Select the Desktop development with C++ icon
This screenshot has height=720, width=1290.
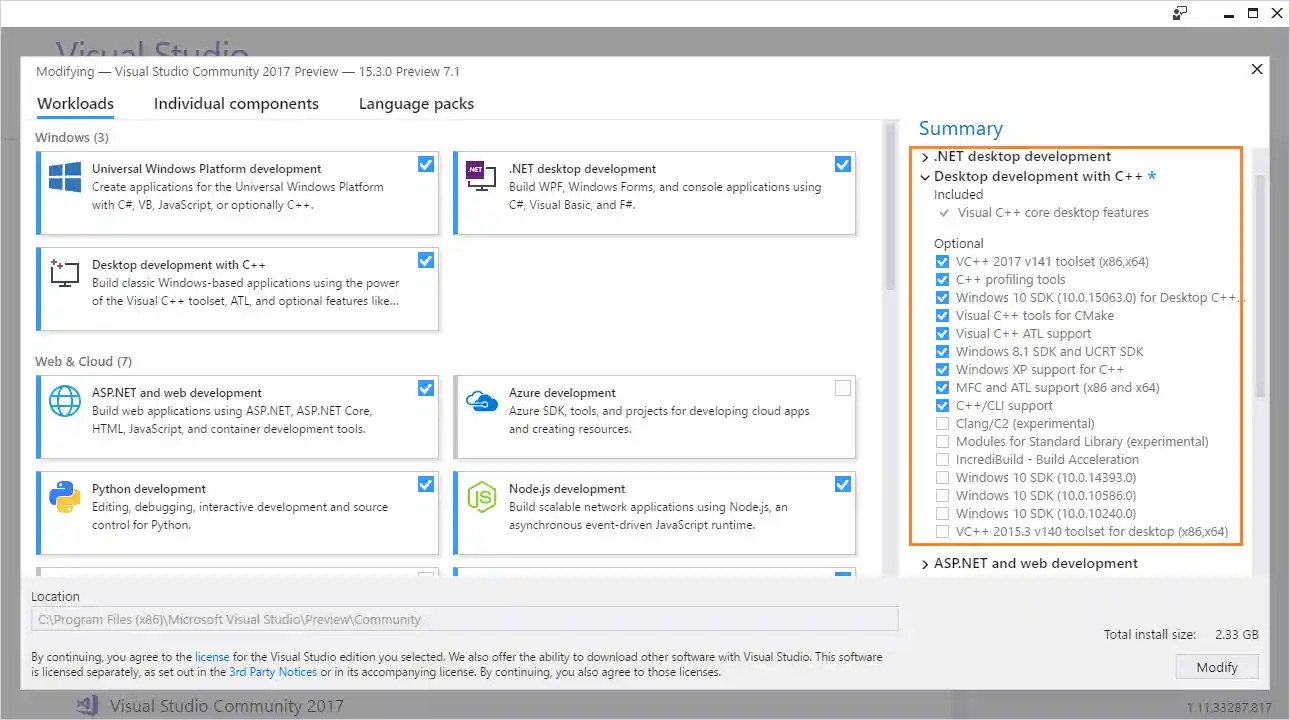(x=64, y=275)
